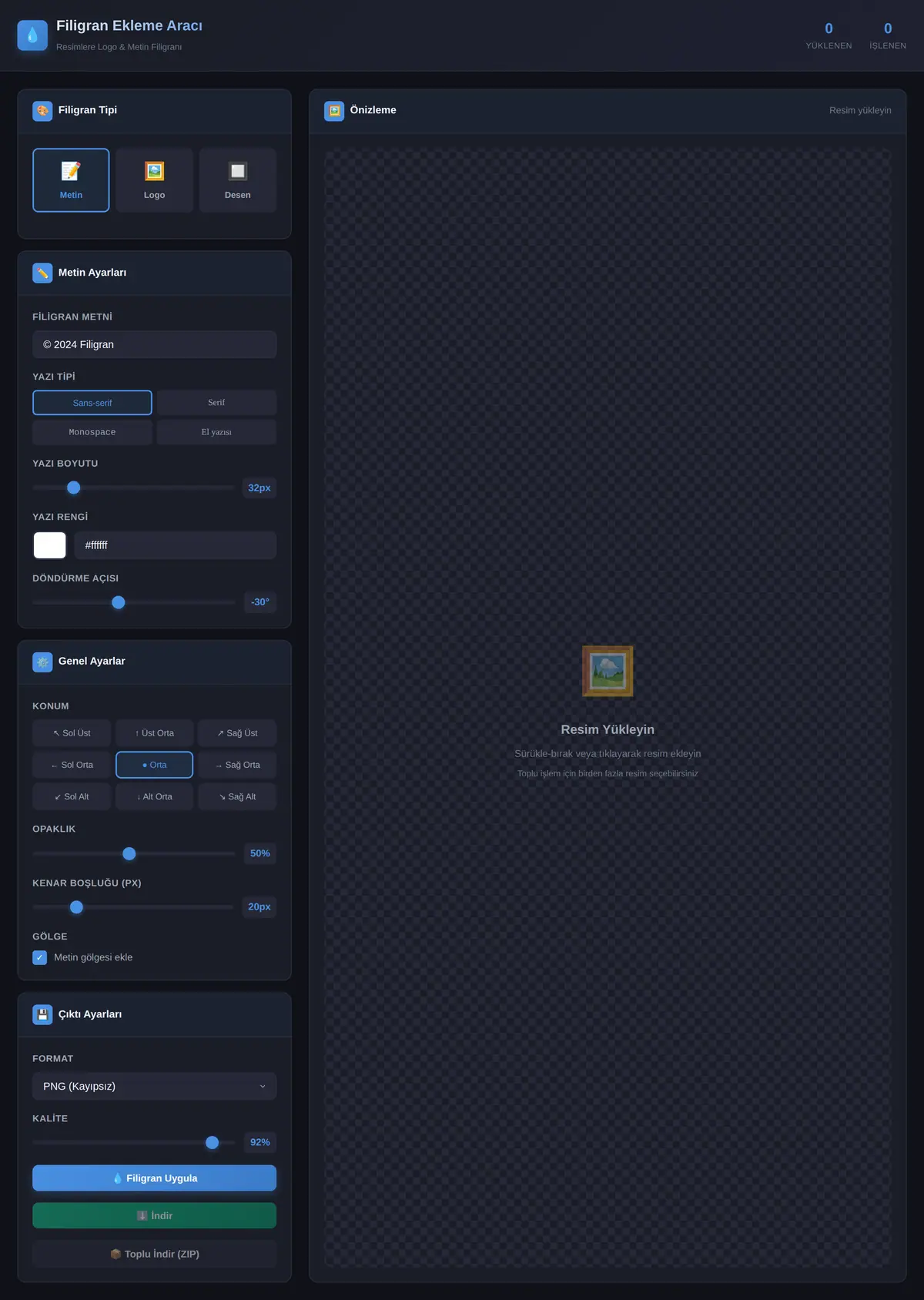Select the Desen watermark type
The image size is (924, 1300).
[238, 180]
